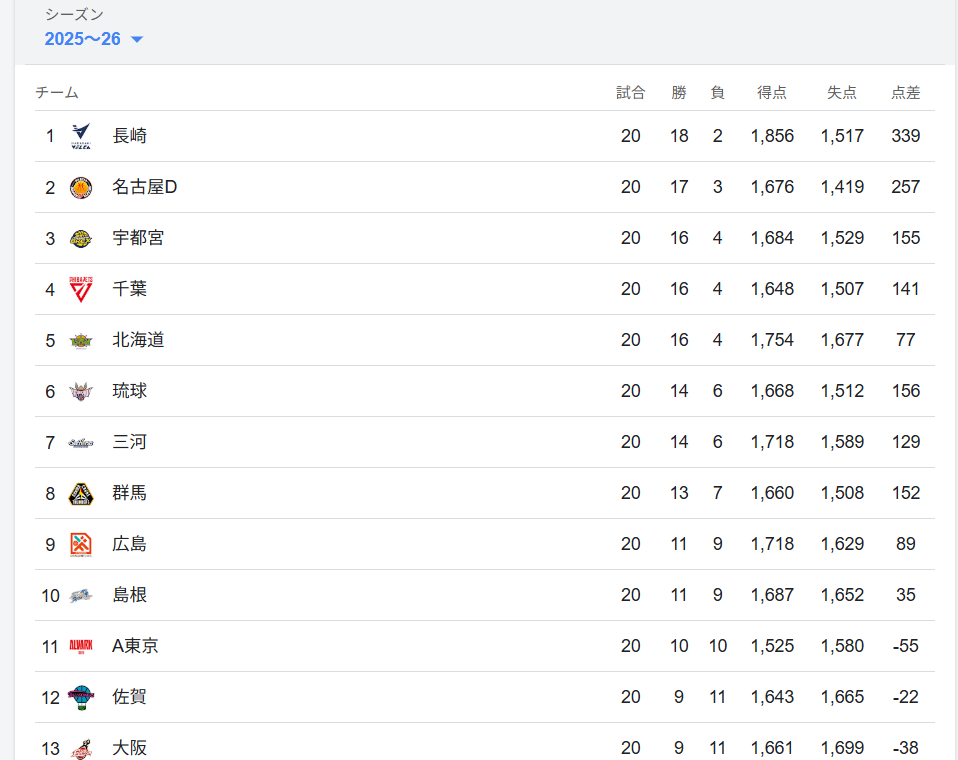Viewport: 958px width, 760px height.
Task: Select the 群馬 team logo icon
Action: (81, 493)
